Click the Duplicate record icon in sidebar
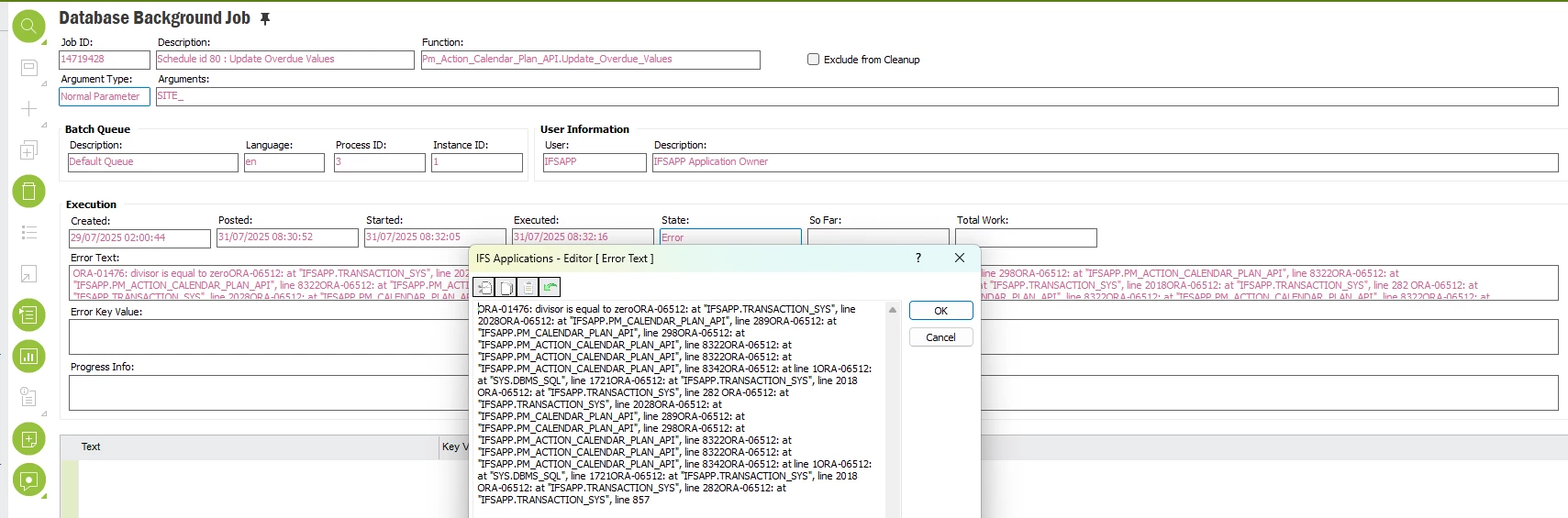Screen dimensions: 1568x518 pos(28,150)
